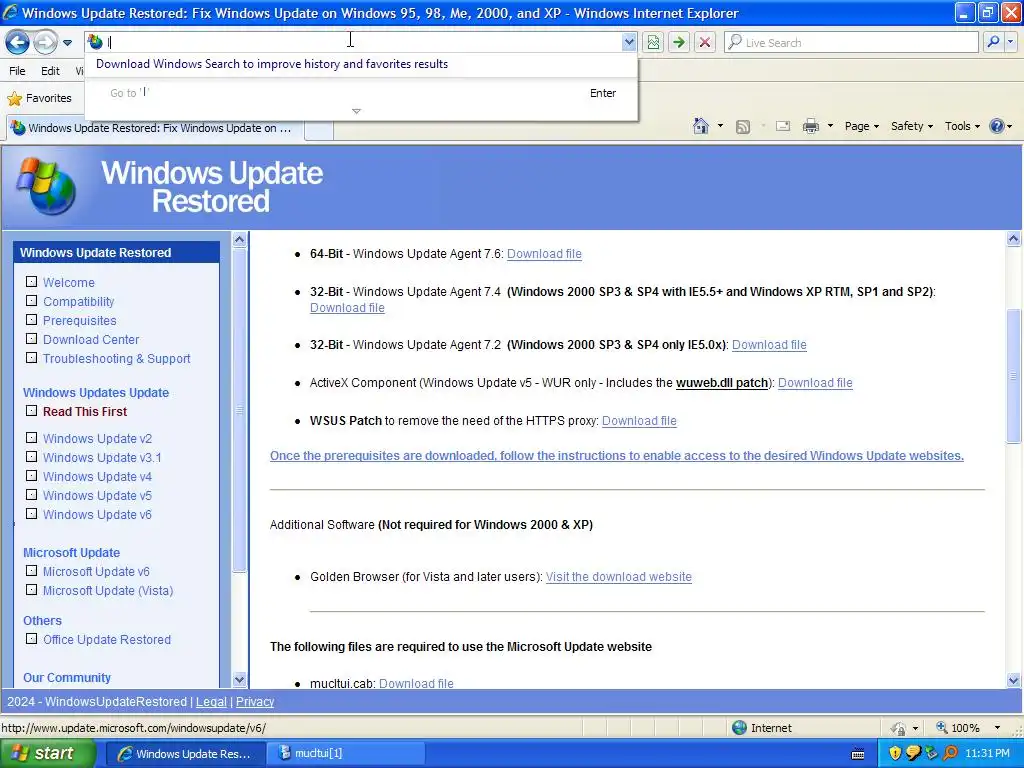Click the Help question mark icon

997,126
